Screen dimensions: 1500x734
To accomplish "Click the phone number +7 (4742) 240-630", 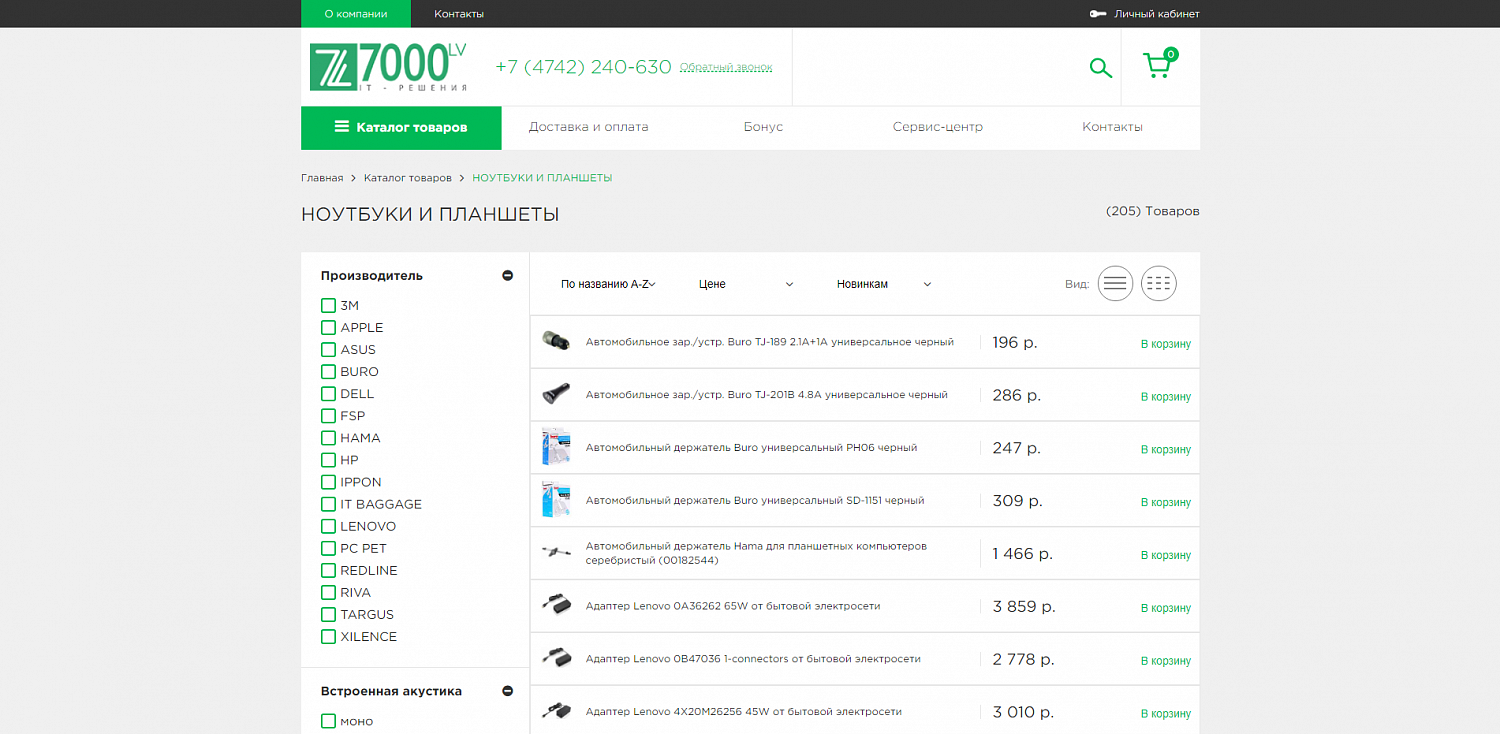I will (583, 67).
